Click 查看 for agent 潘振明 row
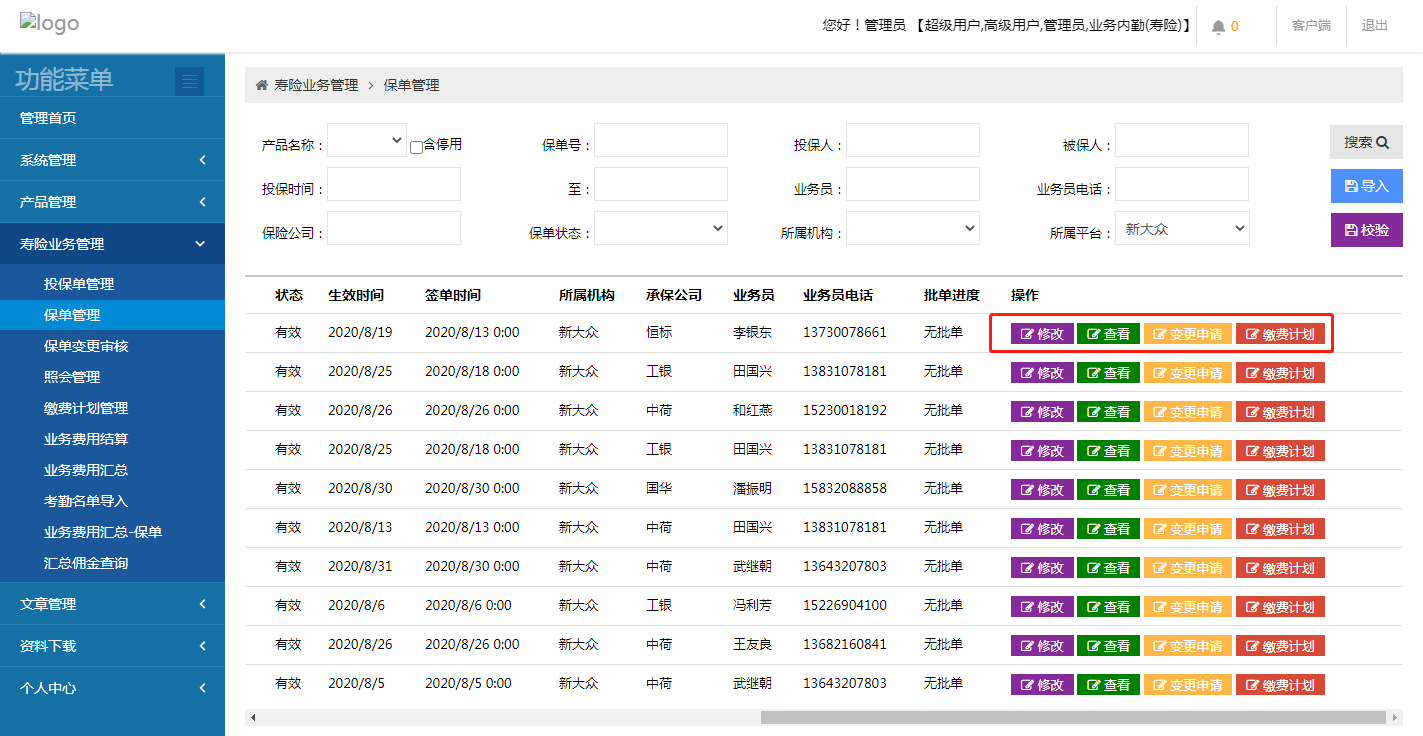The image size is (1423, 736). click(x=1108, y=490)
